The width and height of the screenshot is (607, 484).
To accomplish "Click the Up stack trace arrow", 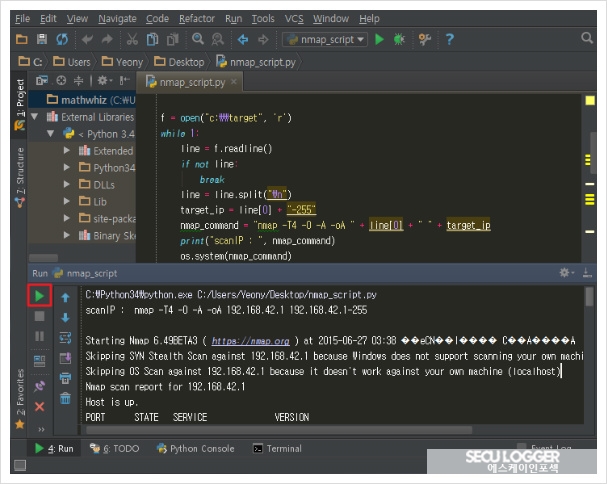I will pyautogui.click(x=65, y=297).
